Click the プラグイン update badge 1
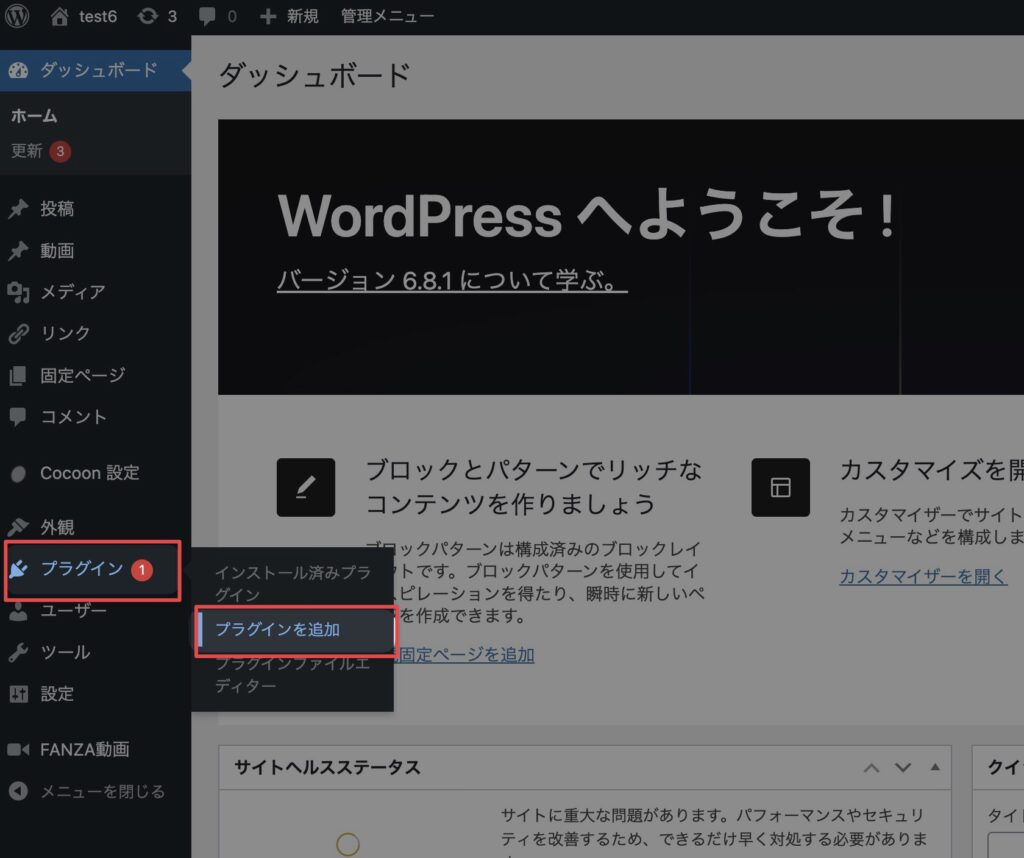Image resolution: width=1024 pixels, height=858 pixels. point(142,569)
